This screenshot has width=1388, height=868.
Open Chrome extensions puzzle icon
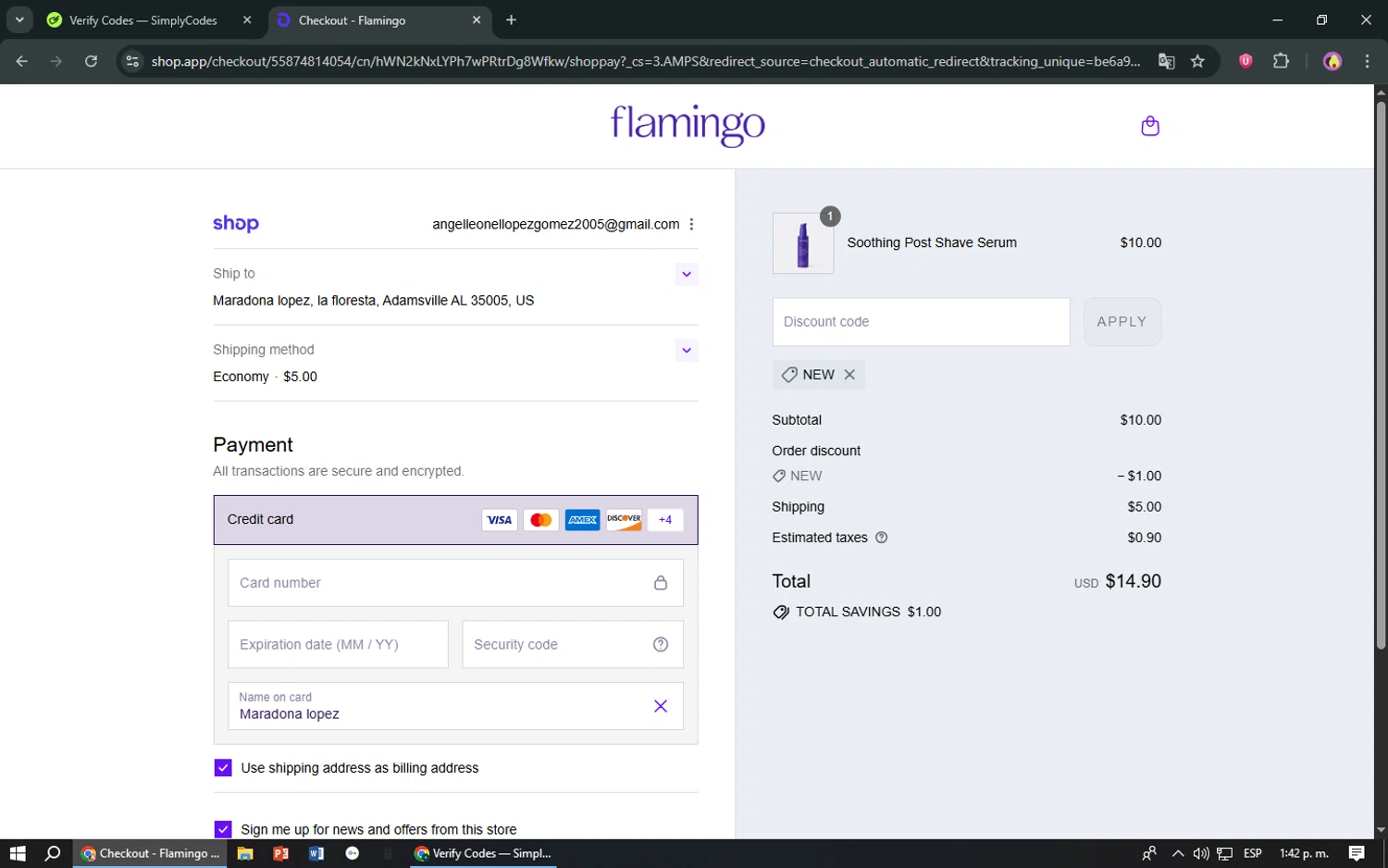pyautogui.click(x=1281, y=61)
